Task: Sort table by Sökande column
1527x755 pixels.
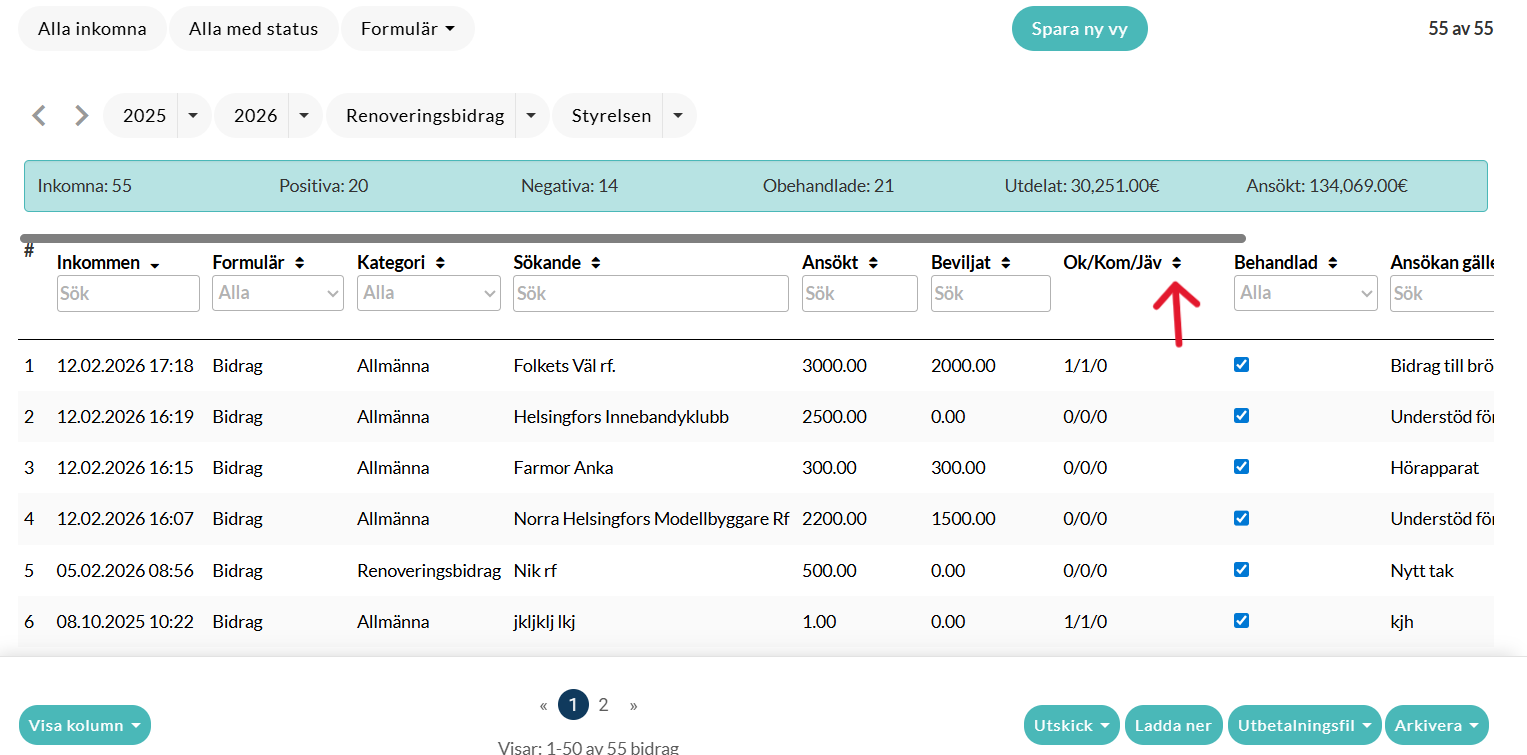Action: [x=596, y=263]
